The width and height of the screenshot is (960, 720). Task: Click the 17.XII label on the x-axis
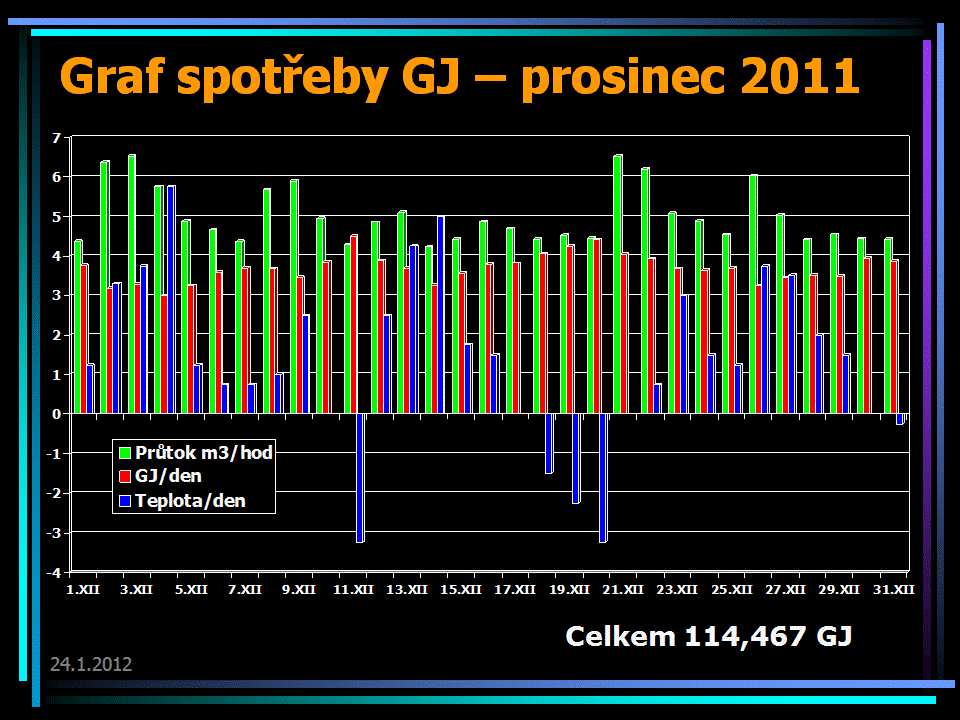point(515,590)
